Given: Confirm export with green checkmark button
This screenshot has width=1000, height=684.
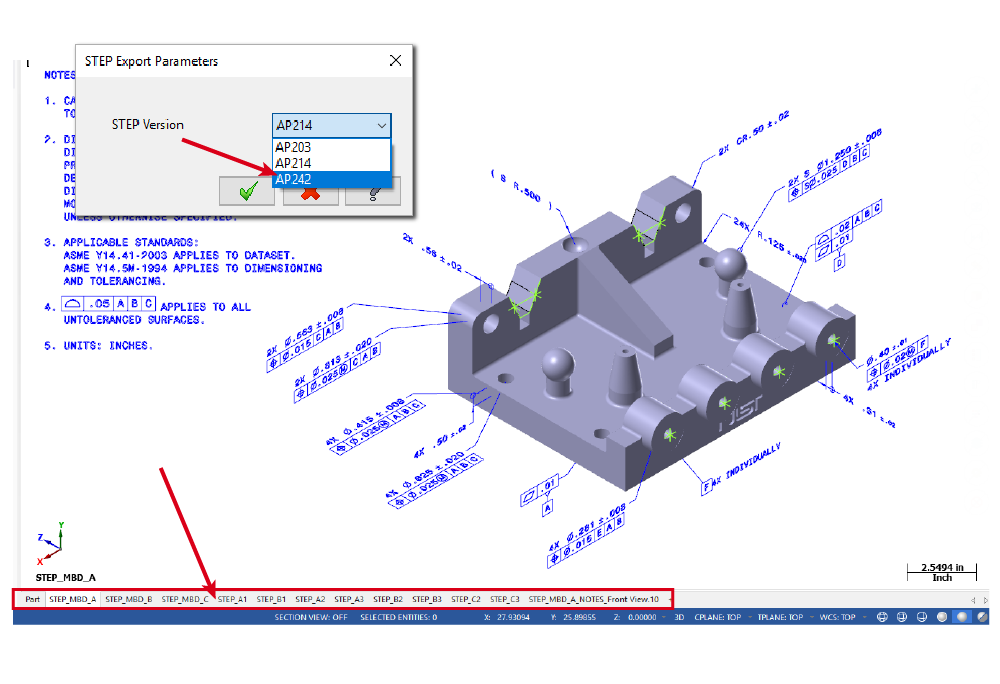Looking at the screenshot, I should pyautogui.click(x=247, y=191).
